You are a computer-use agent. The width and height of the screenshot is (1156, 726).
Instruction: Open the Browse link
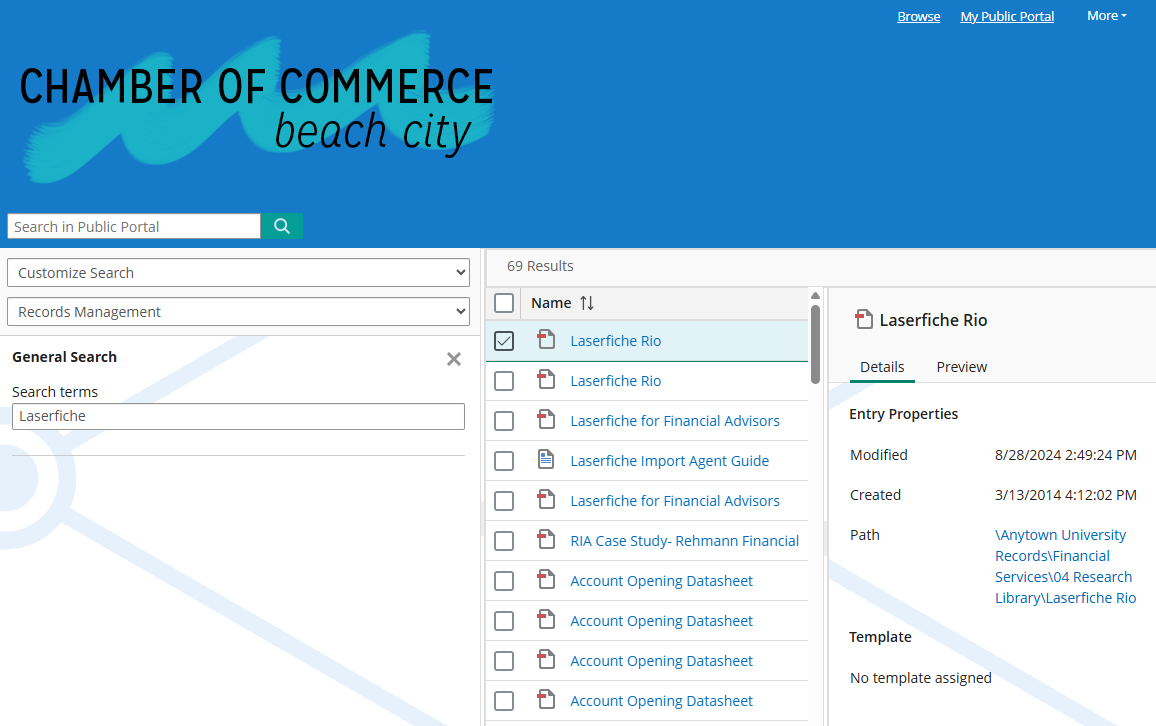pos(919,16)
